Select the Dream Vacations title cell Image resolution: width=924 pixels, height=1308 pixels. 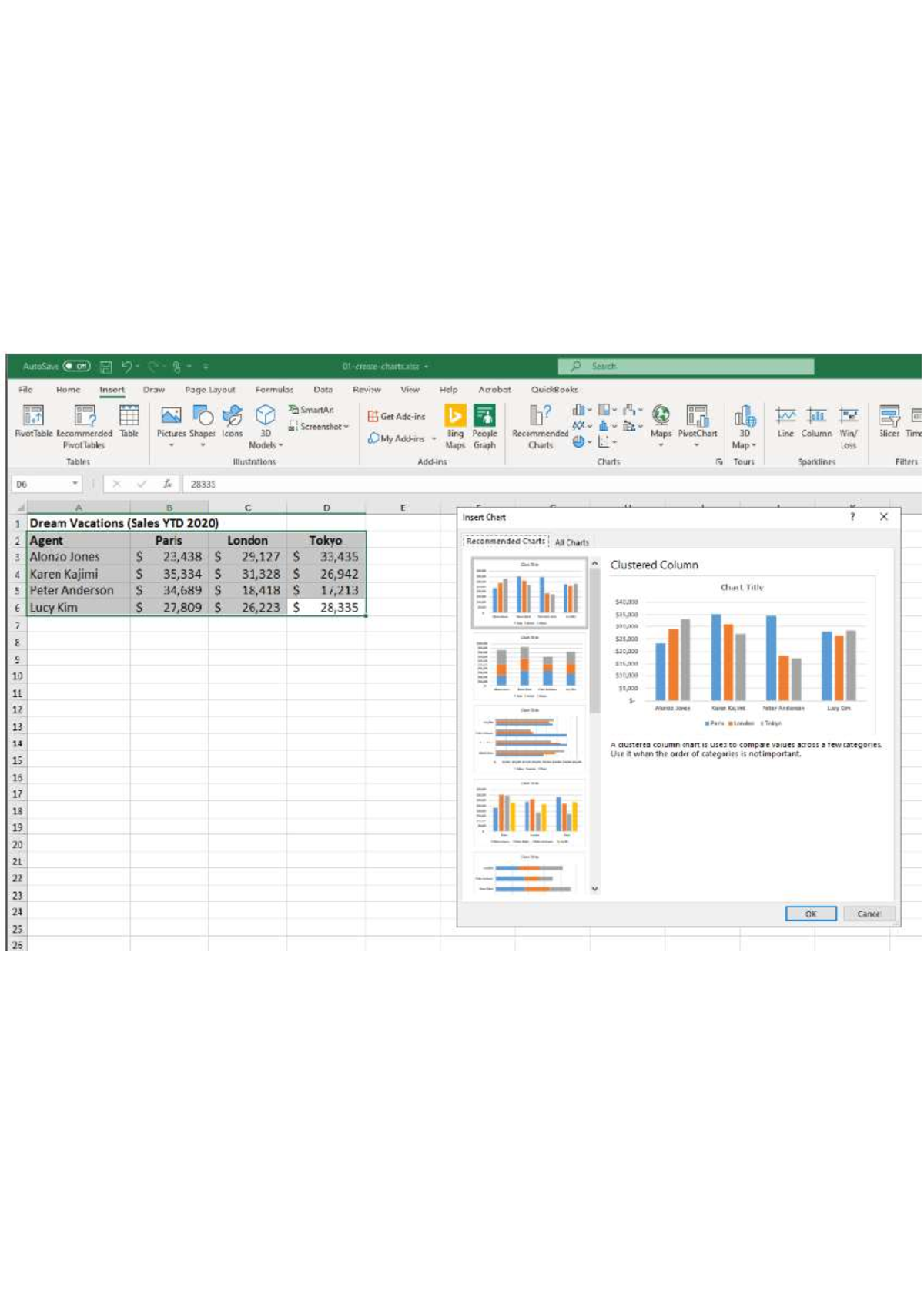point(79,523)
